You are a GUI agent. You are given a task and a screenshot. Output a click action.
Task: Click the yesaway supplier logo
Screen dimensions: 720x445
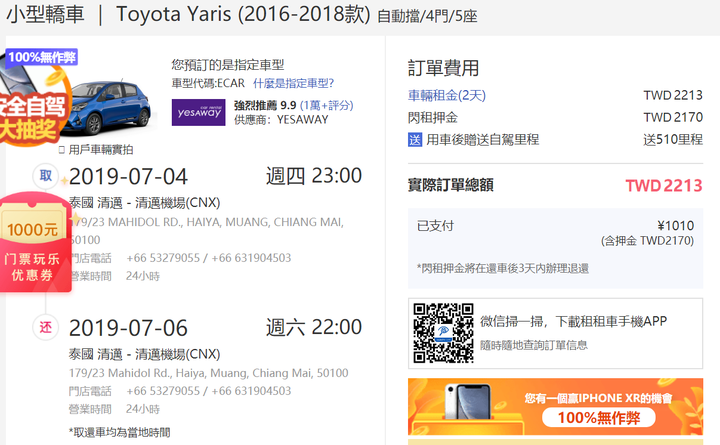198,112
